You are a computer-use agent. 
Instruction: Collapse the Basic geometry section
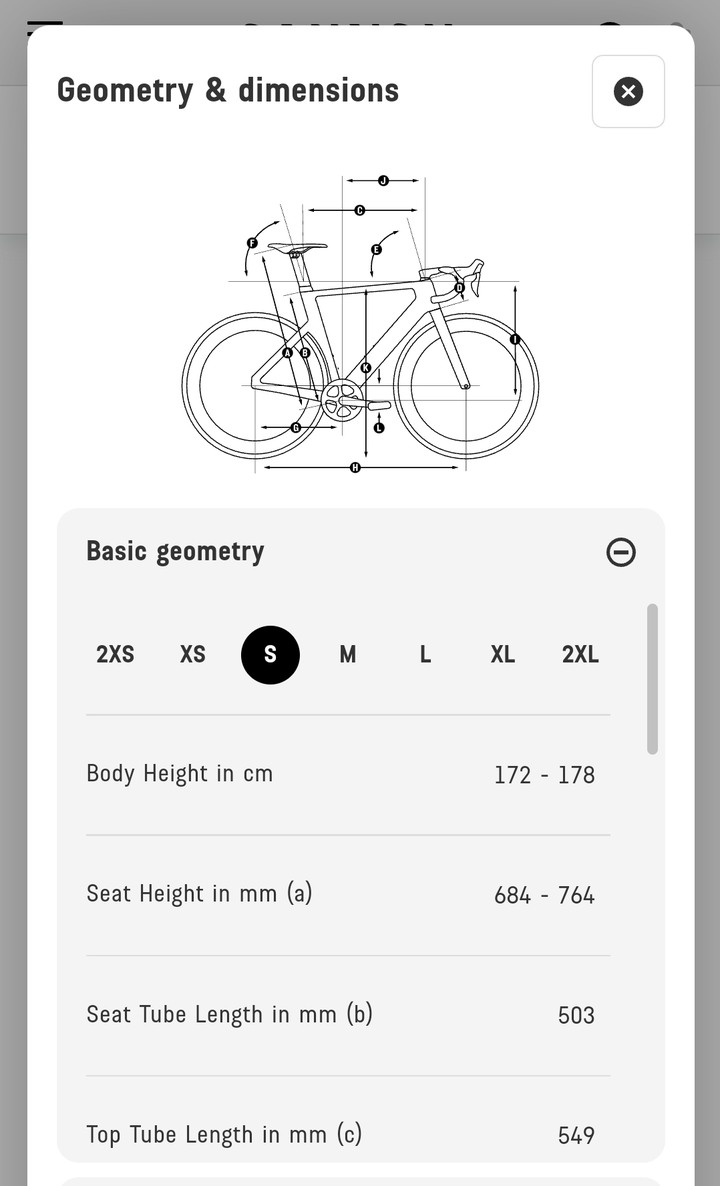pyautogui.click(x=620, y=552)
